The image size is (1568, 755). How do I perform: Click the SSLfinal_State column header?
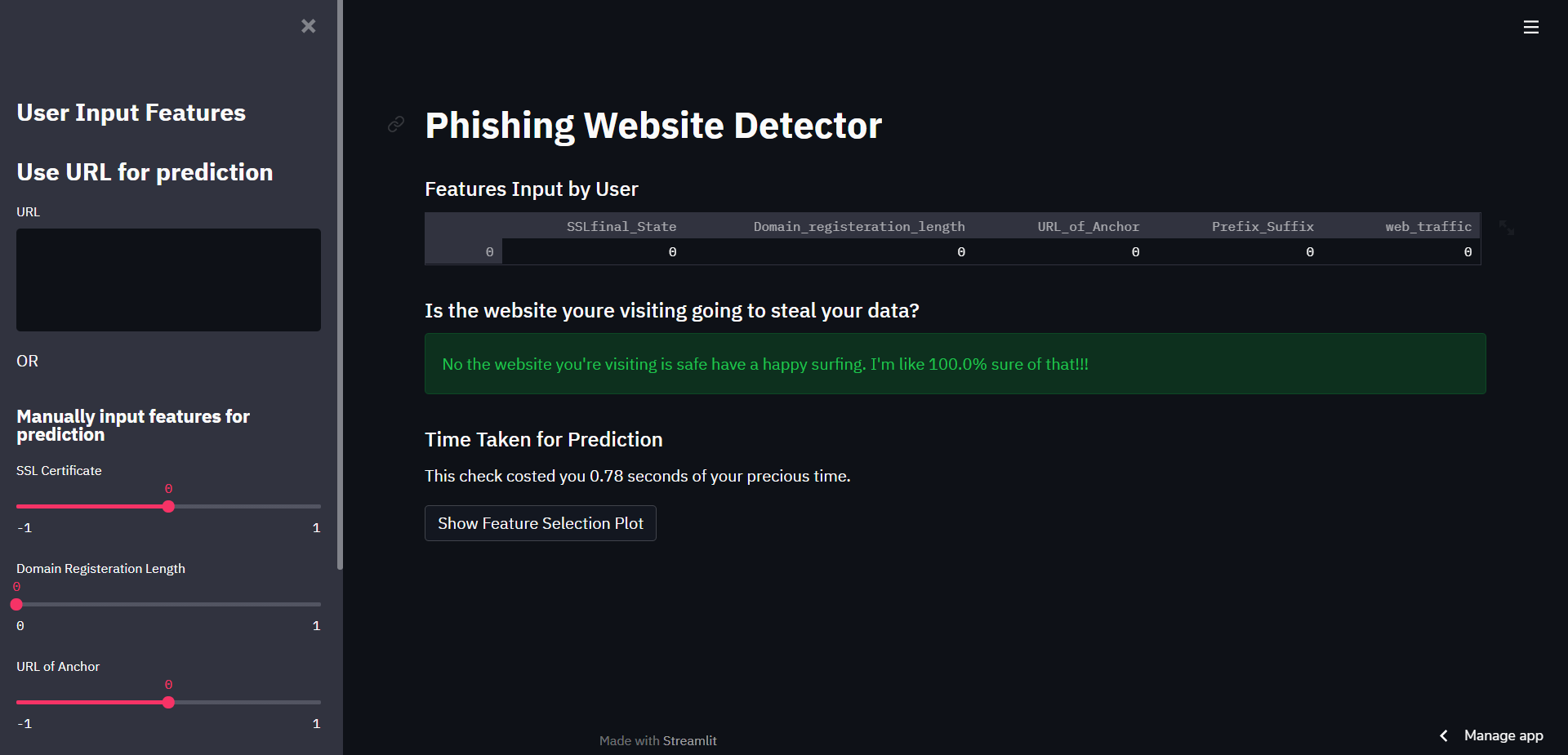click(x=621, y=226)
